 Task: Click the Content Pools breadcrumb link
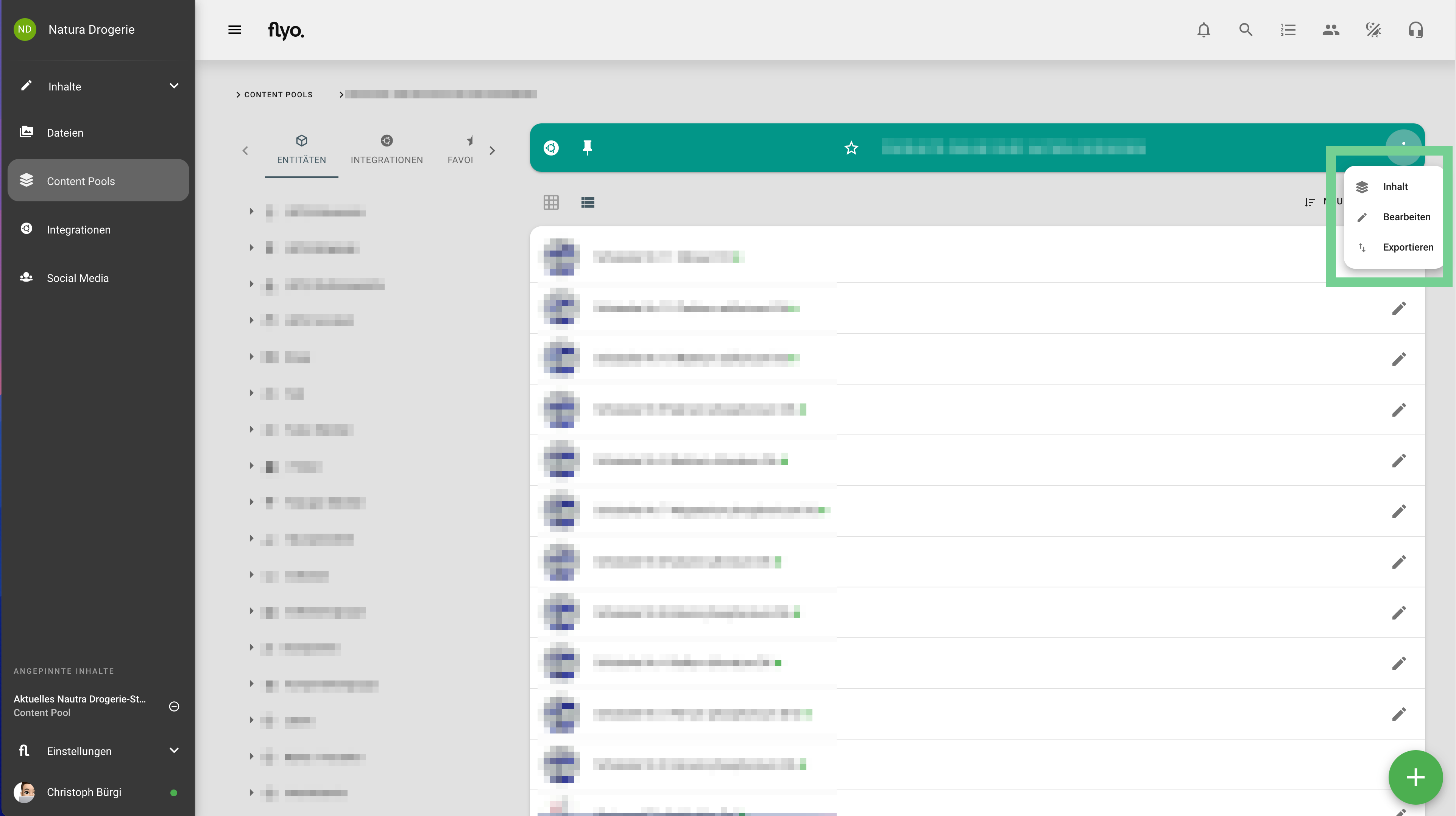point(278,94)
